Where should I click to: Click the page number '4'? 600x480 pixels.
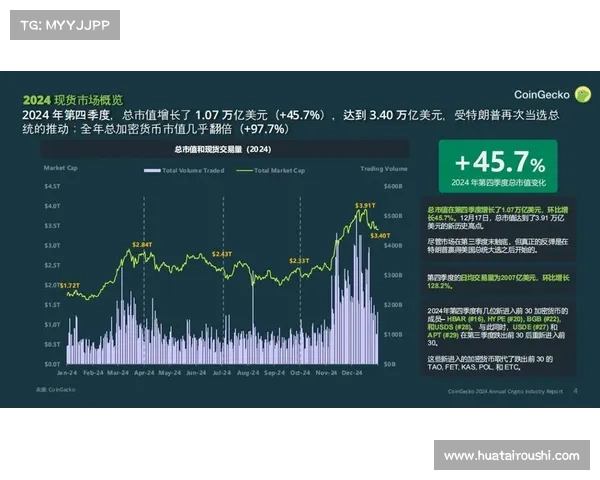tap(576, 391)
